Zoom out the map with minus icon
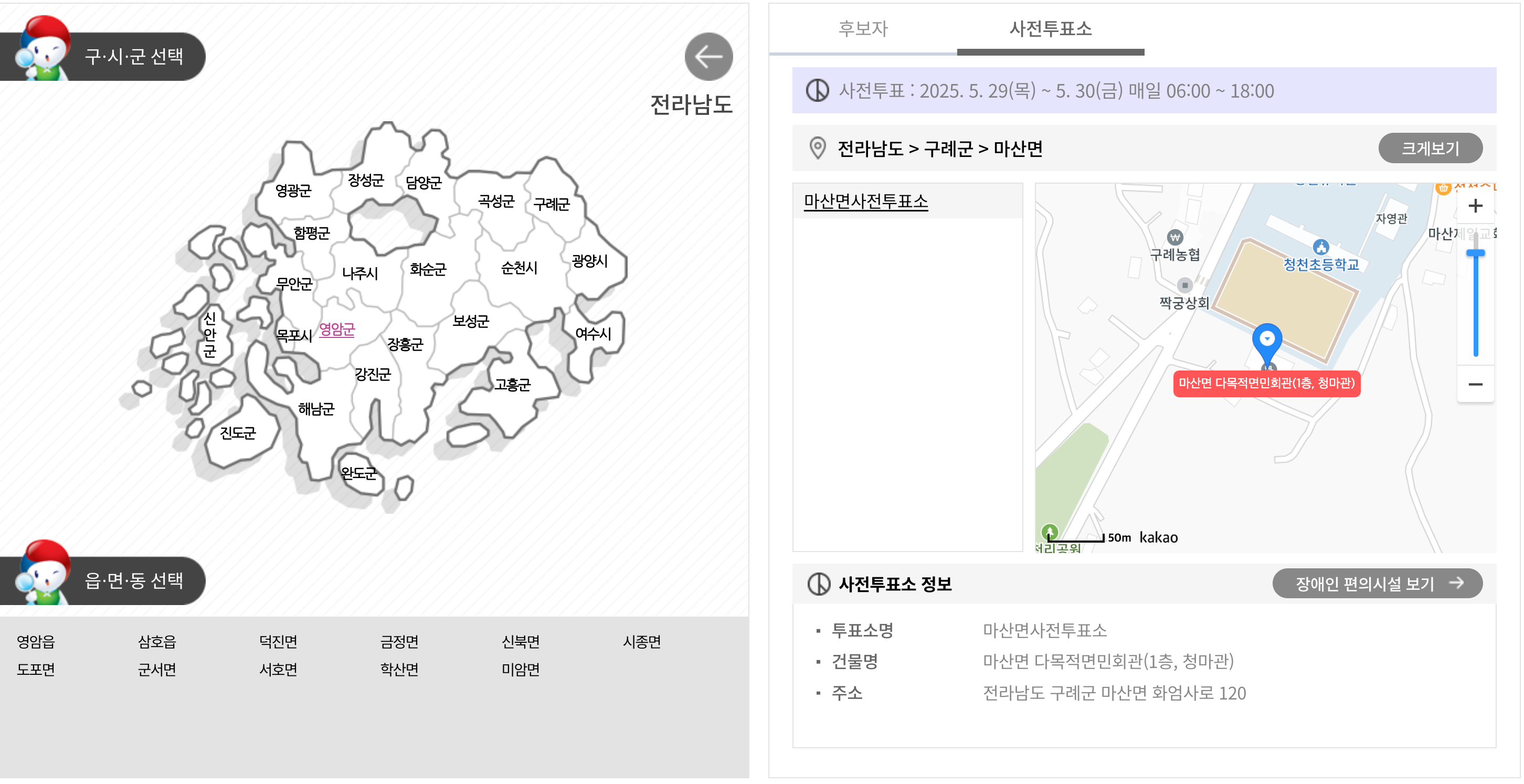This screenshot has height=784, width=1524. click(1475, 385)
